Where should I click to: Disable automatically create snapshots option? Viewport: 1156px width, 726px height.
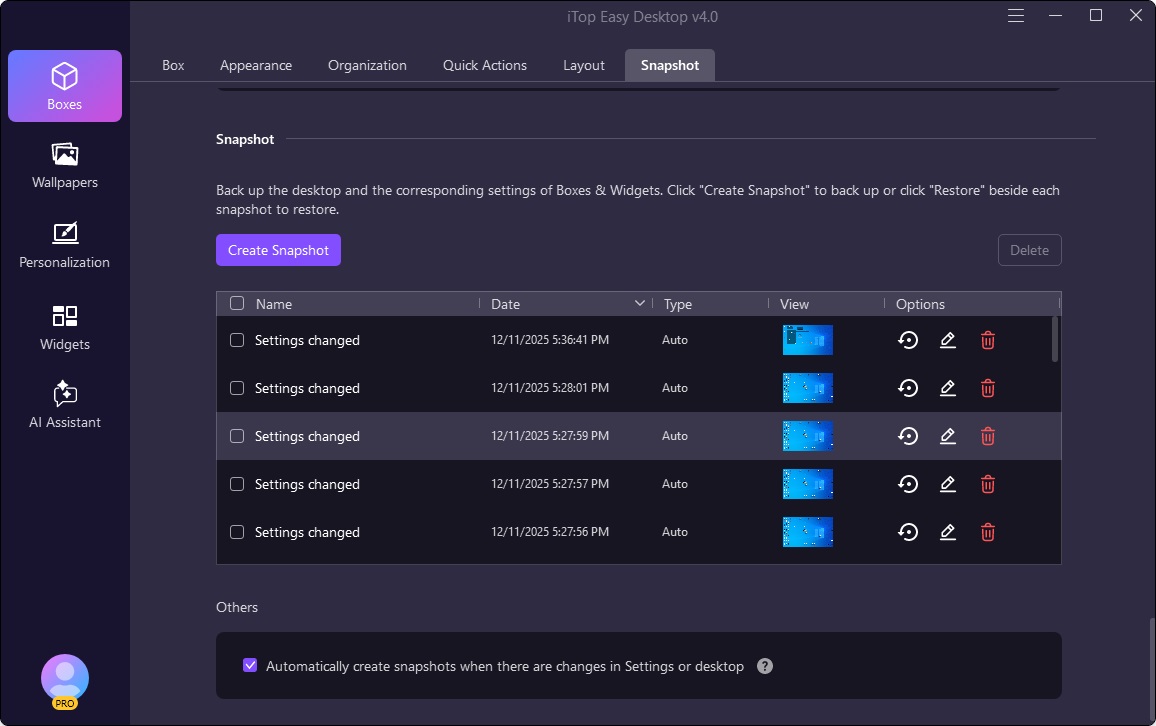[x=250, y=666]
